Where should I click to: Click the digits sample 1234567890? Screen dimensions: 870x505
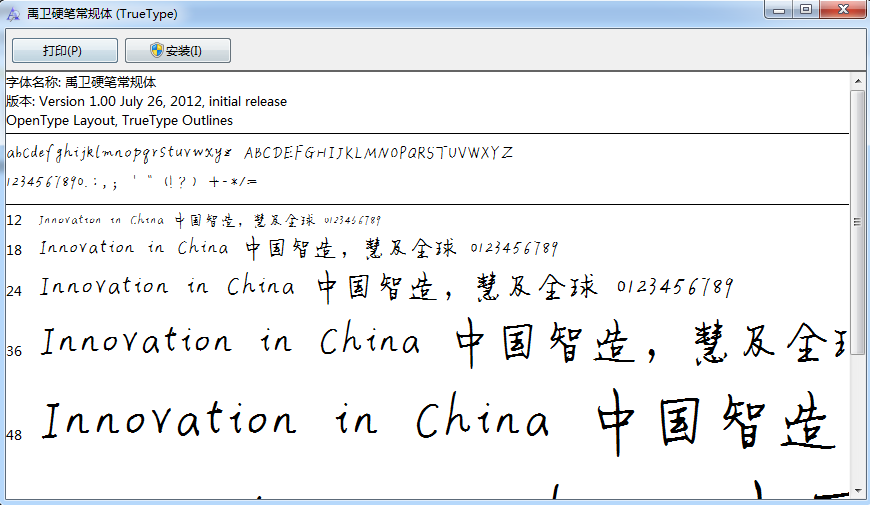click(45, 182)
